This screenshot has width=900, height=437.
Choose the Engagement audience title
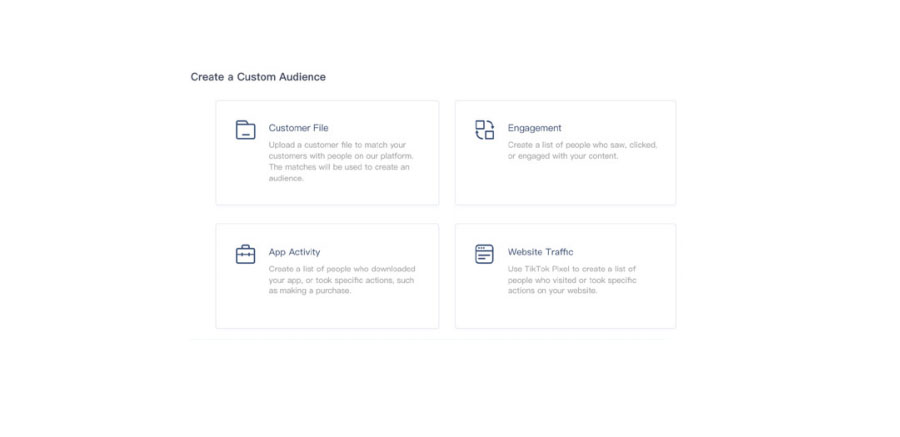click(534, 128)
